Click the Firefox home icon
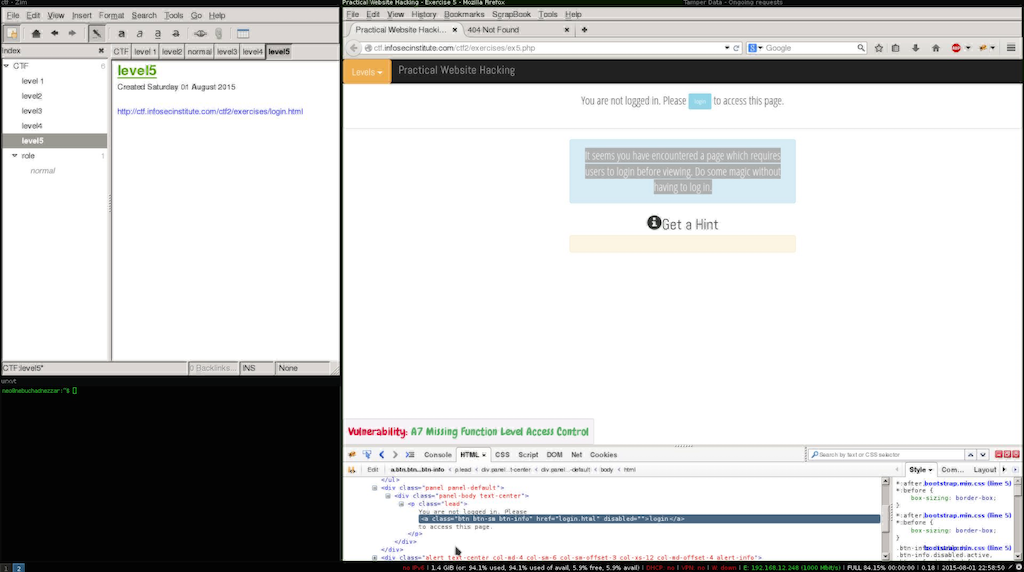Viewport: 1024px width, 572px height. [935, 48]
